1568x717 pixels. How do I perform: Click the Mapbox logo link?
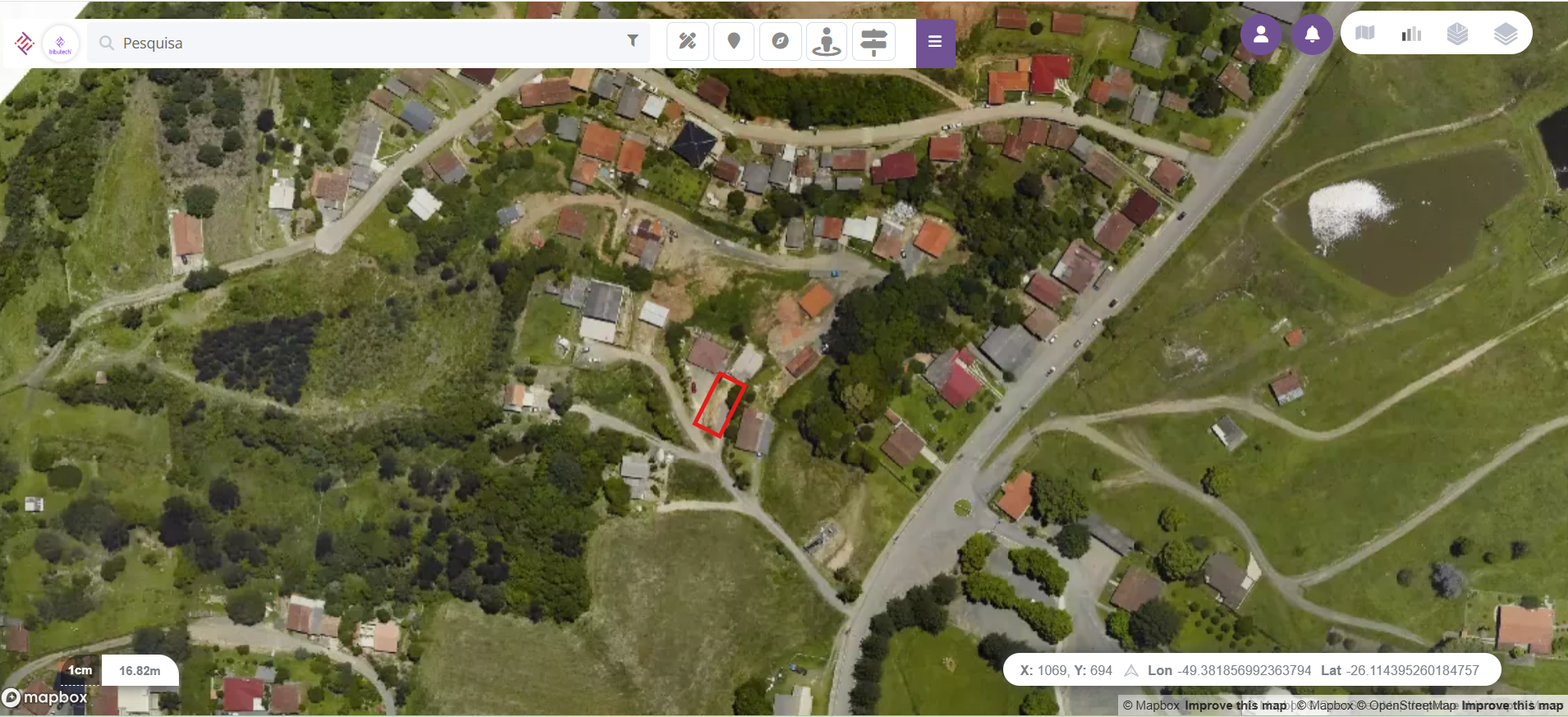point(46,697)
